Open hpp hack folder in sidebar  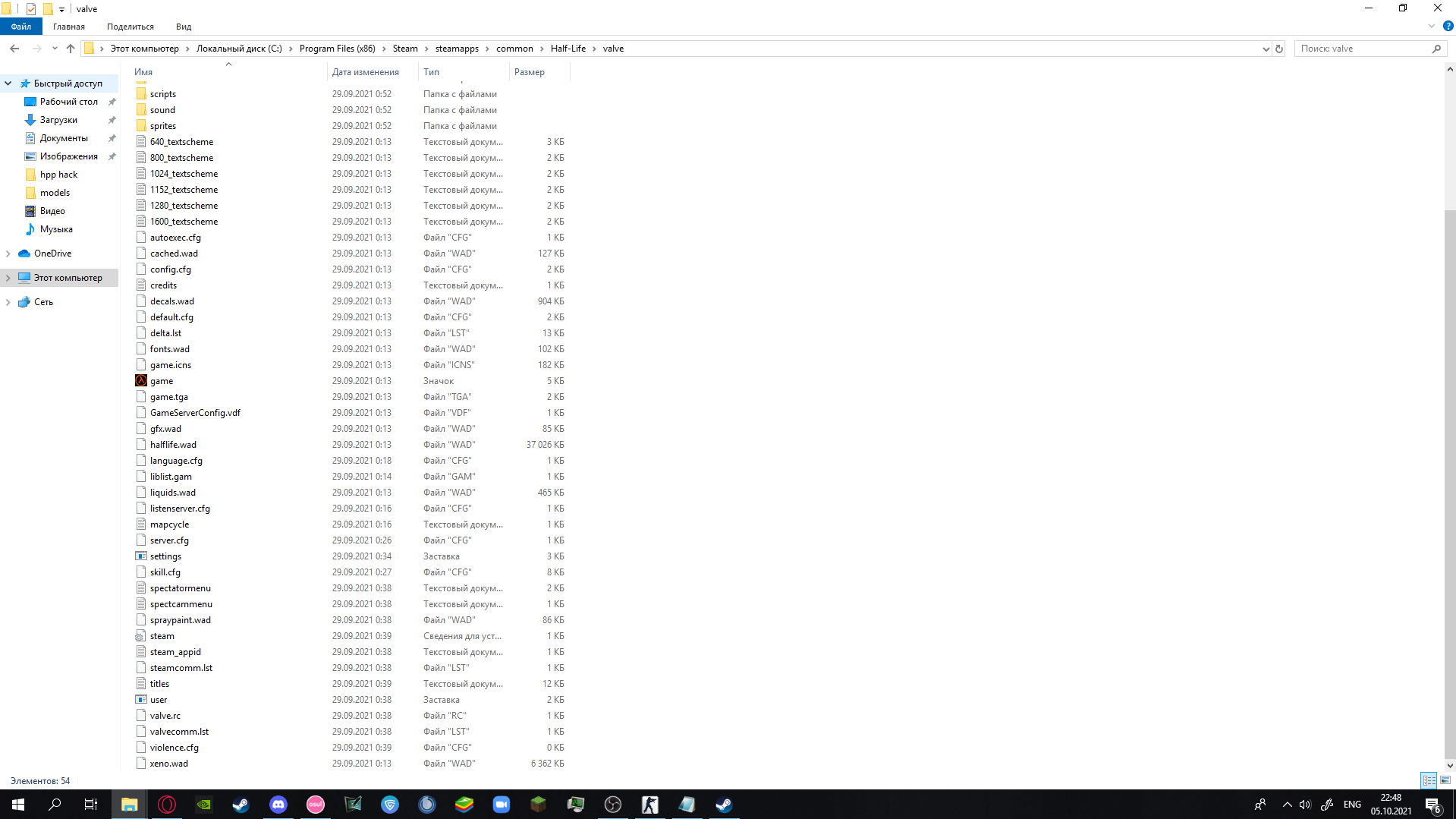click(58, 175)
